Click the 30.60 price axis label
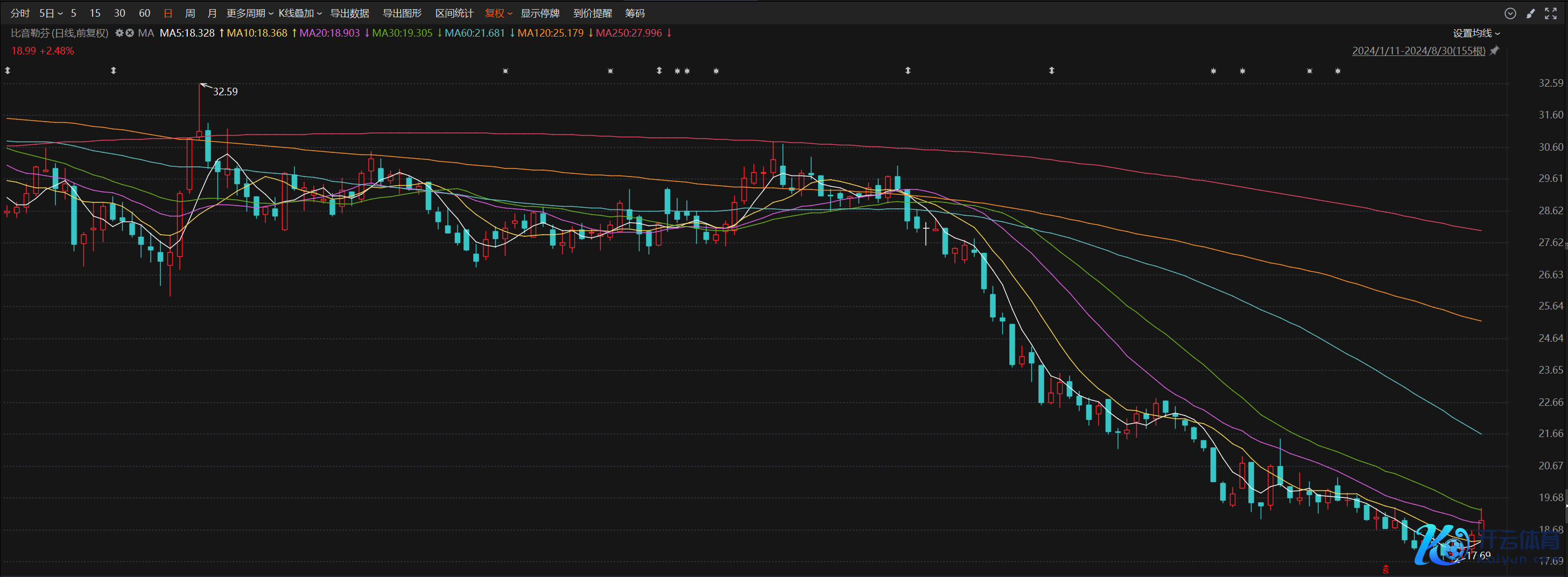 [x=1550, y=147]
